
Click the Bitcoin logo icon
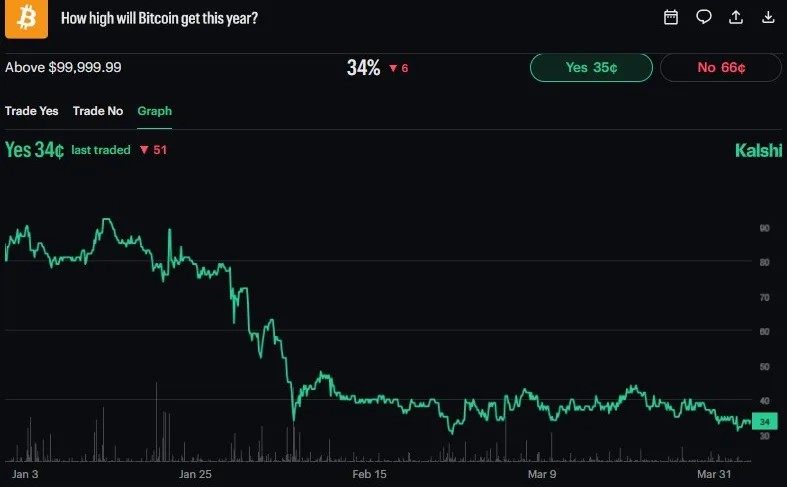[x=26, y=18]
